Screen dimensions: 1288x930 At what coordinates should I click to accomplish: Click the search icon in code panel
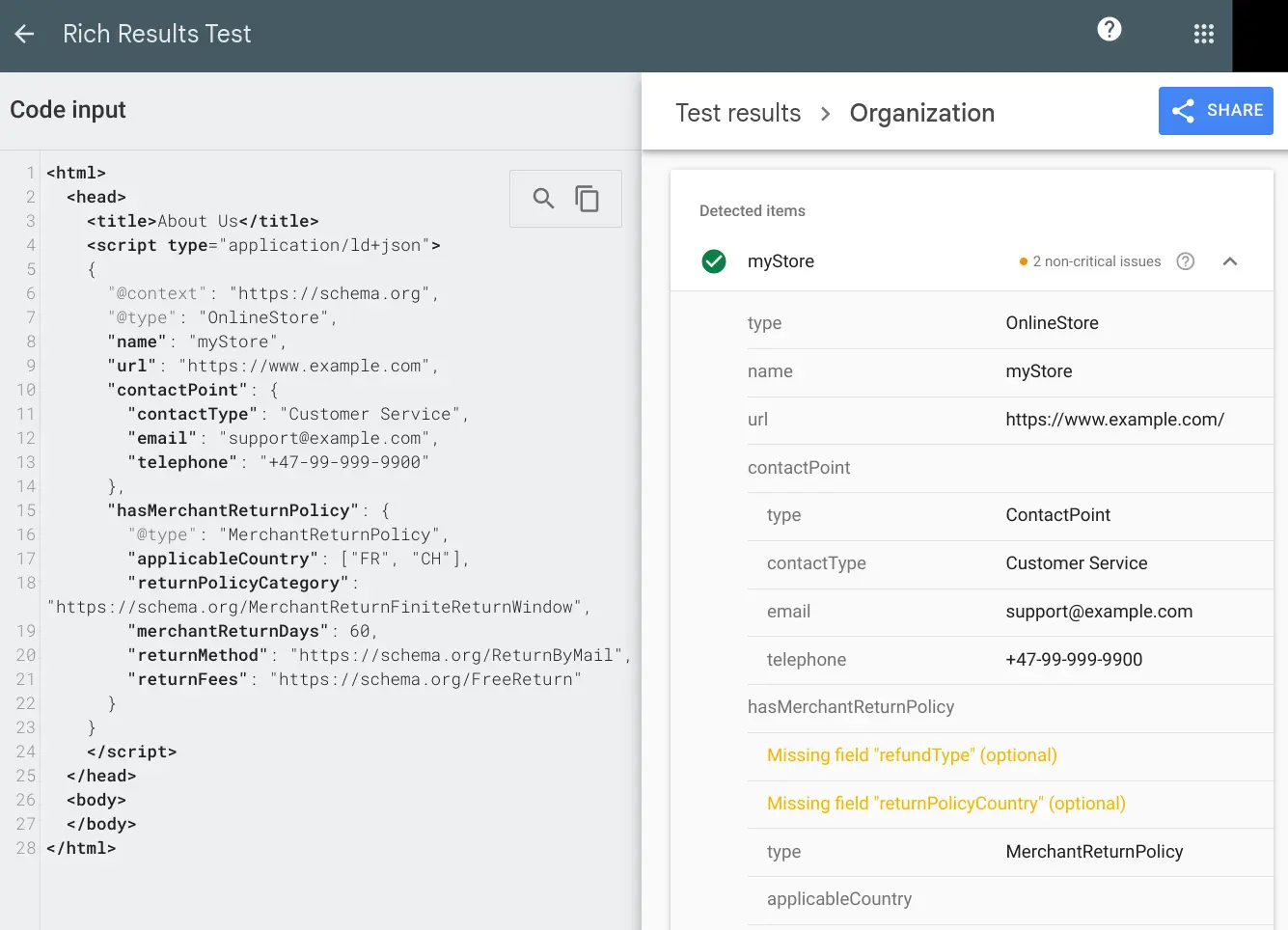point(544,199)
